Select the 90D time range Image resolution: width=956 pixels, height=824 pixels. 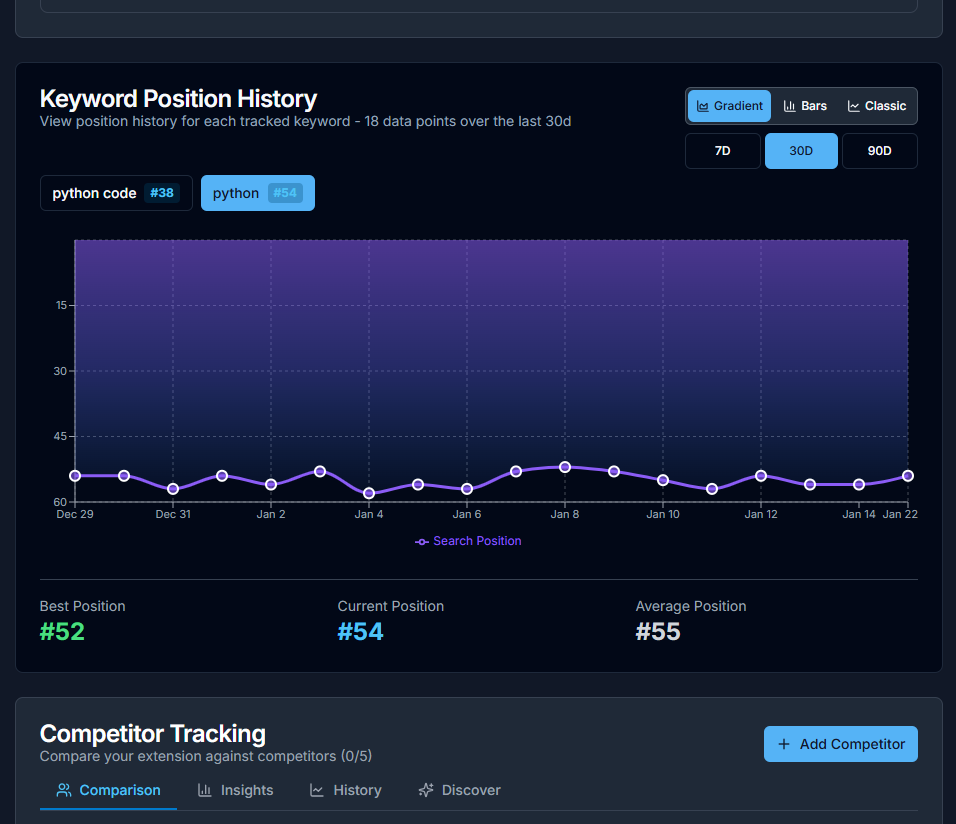click(879, 151)
